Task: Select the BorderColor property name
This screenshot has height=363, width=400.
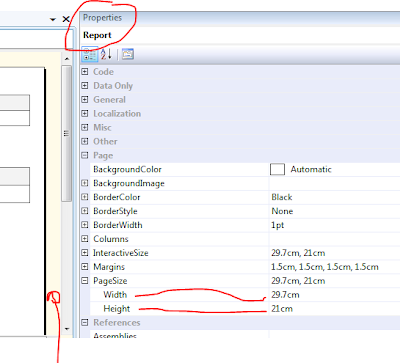Action: coord(117,197)
